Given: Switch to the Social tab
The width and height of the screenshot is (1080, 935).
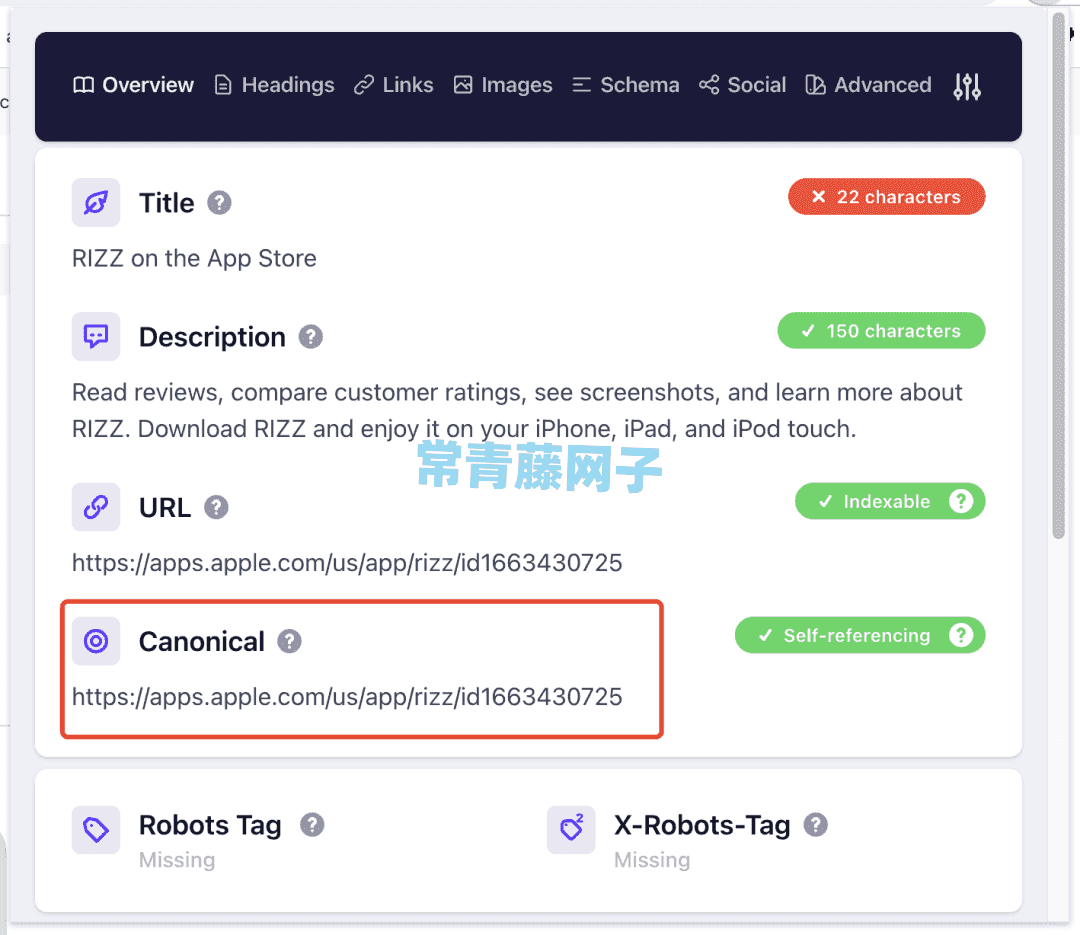Looking at the screenshot, I should 742,85.
